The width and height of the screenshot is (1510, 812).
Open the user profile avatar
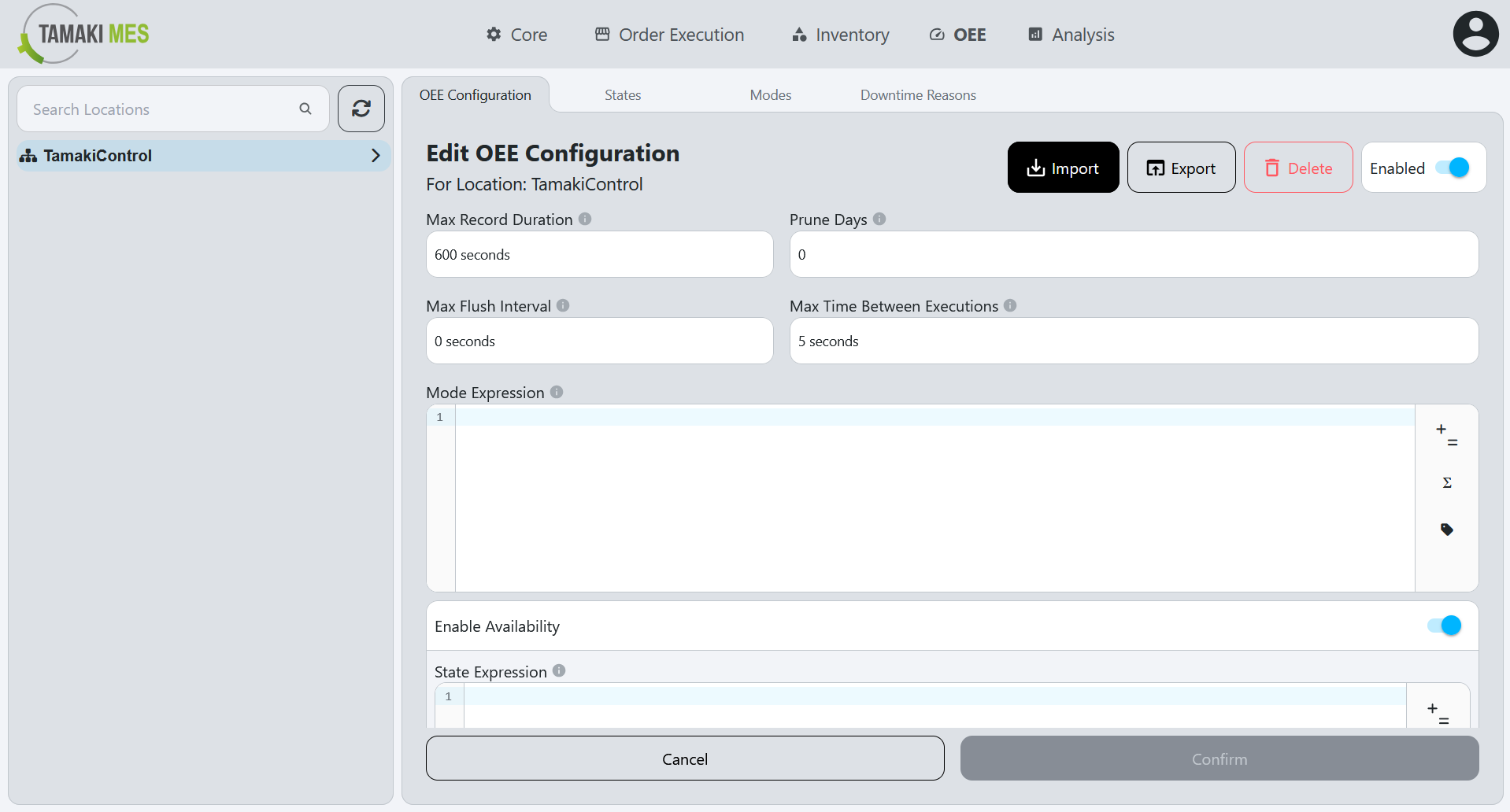(x=1475, y=33)
